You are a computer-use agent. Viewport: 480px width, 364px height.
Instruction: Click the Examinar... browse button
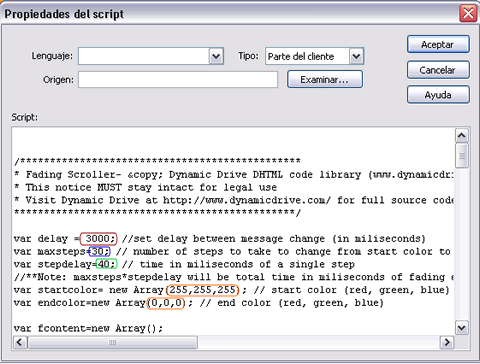pos(325,80)
